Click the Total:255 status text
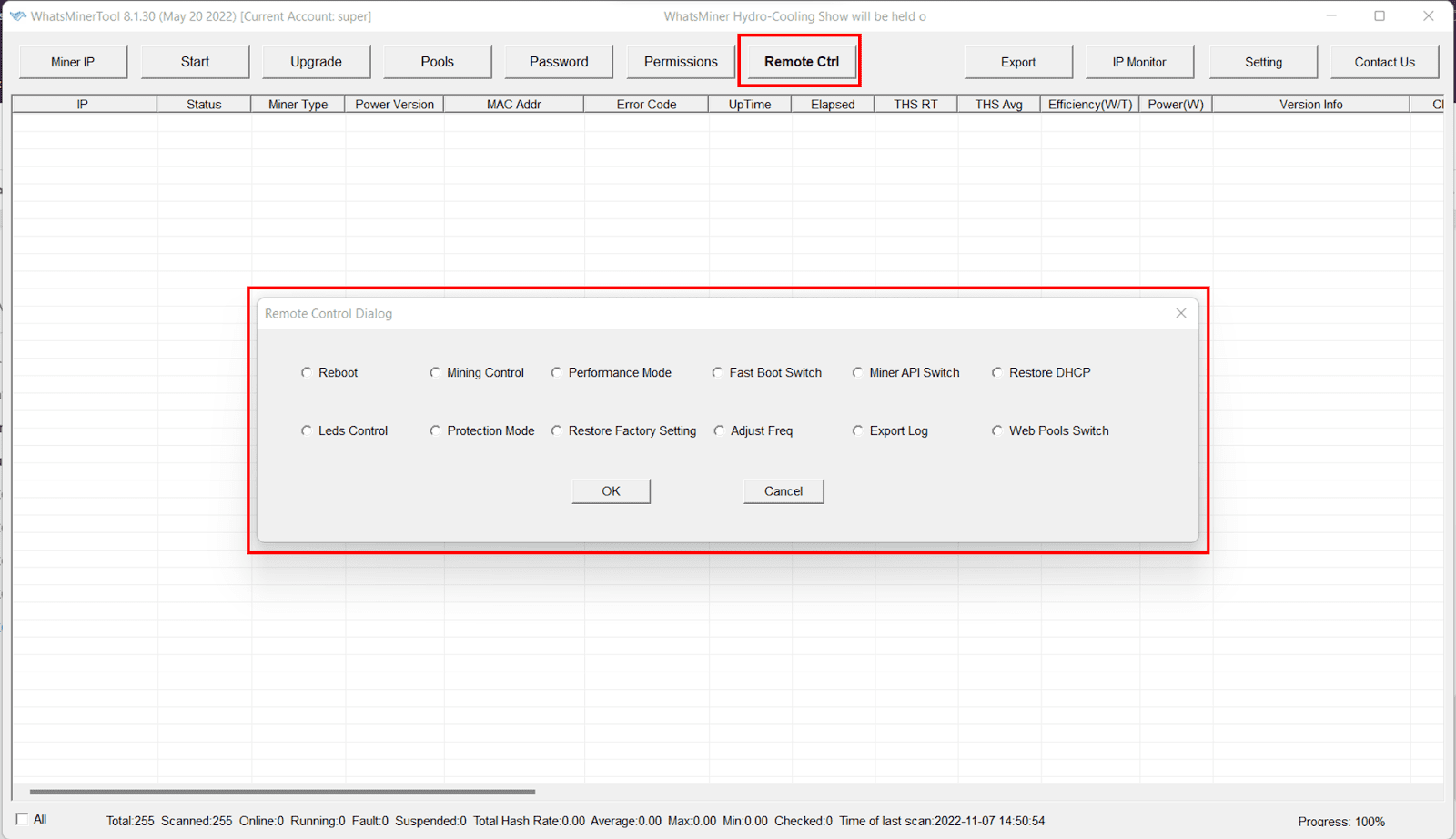1456x839 pixels. (x=130, y=821)
